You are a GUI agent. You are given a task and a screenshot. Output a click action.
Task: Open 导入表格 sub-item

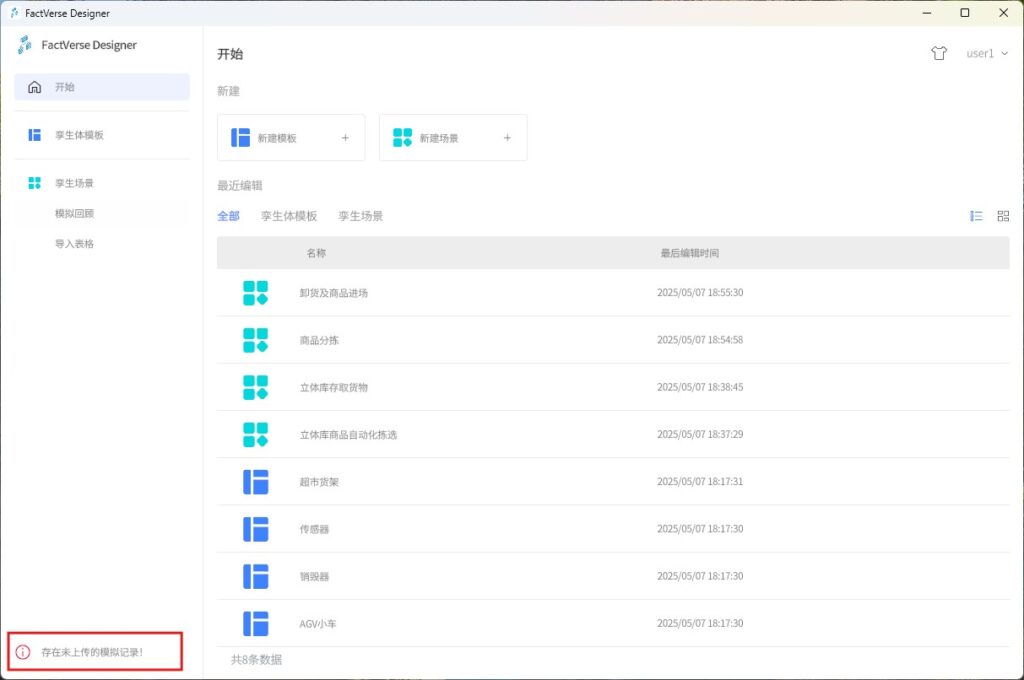(75, 243)
